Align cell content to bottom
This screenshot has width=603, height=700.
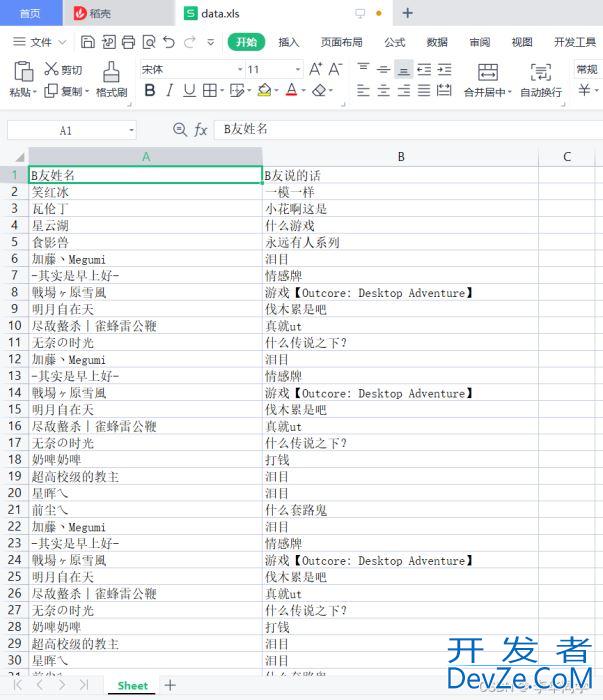[403, 69]
